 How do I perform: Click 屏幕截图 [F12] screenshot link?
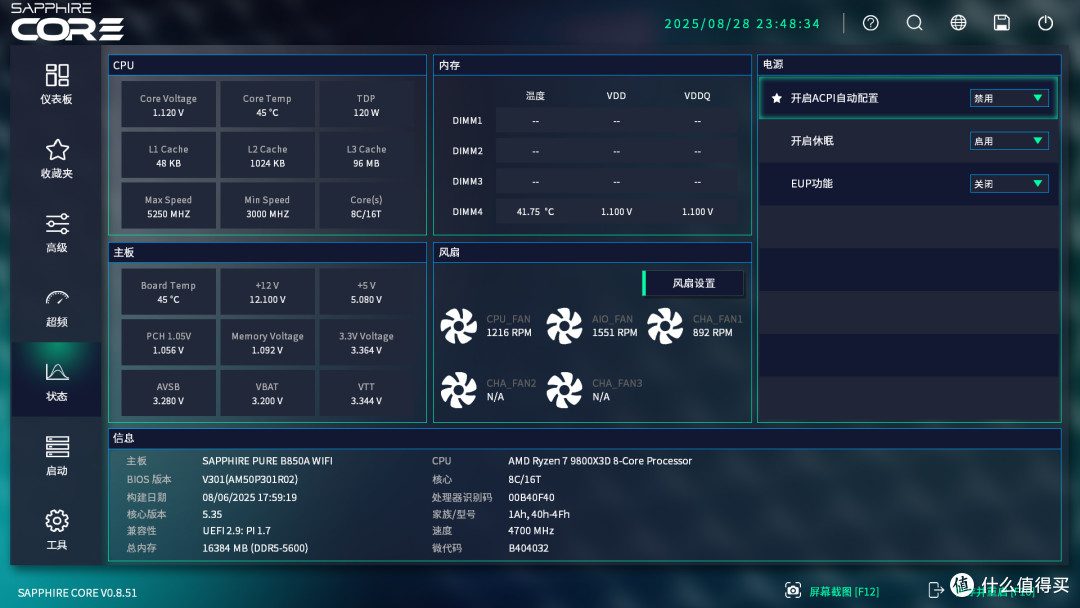(x=844, y=591)
